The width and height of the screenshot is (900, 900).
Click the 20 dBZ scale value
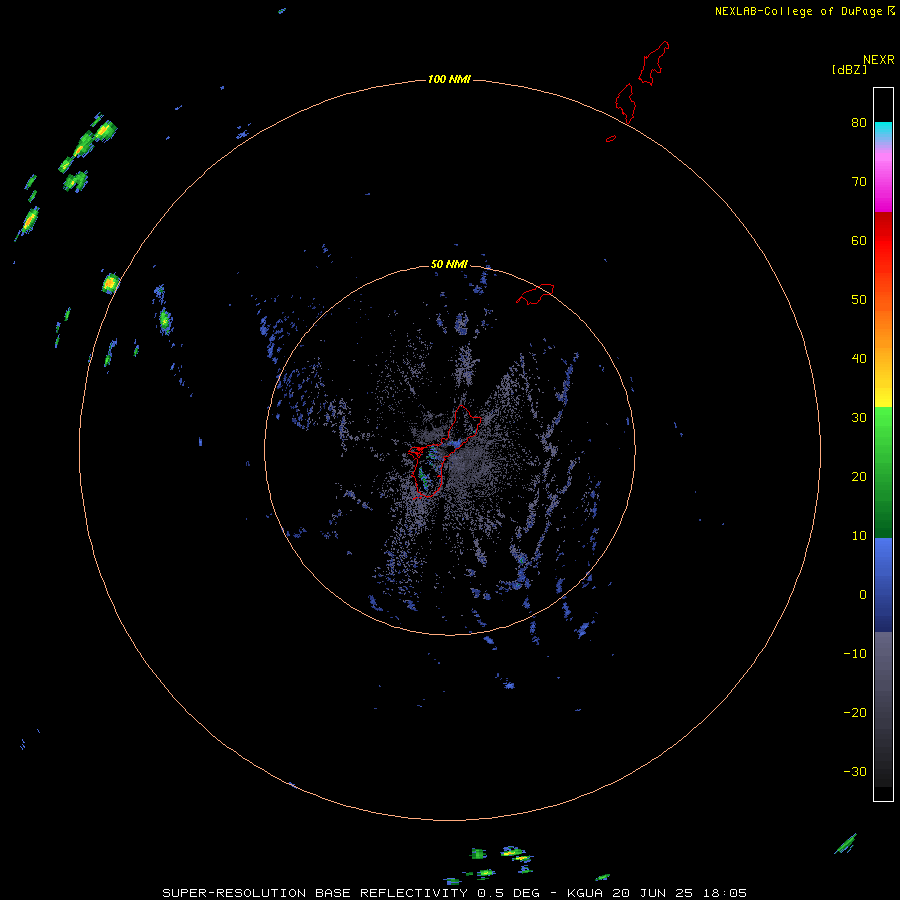click(859, 477)
